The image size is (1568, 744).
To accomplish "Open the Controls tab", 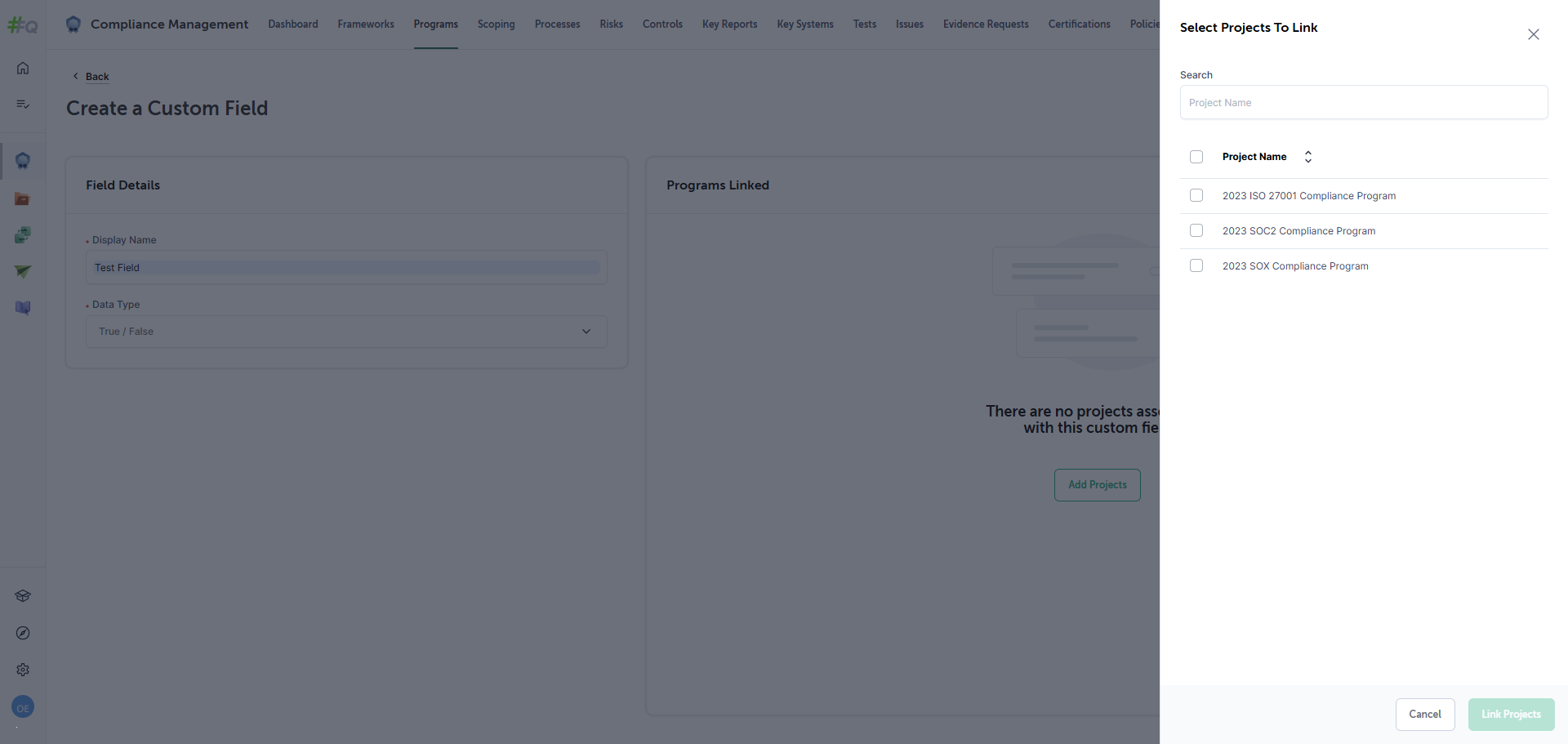I will click(662, 25).
